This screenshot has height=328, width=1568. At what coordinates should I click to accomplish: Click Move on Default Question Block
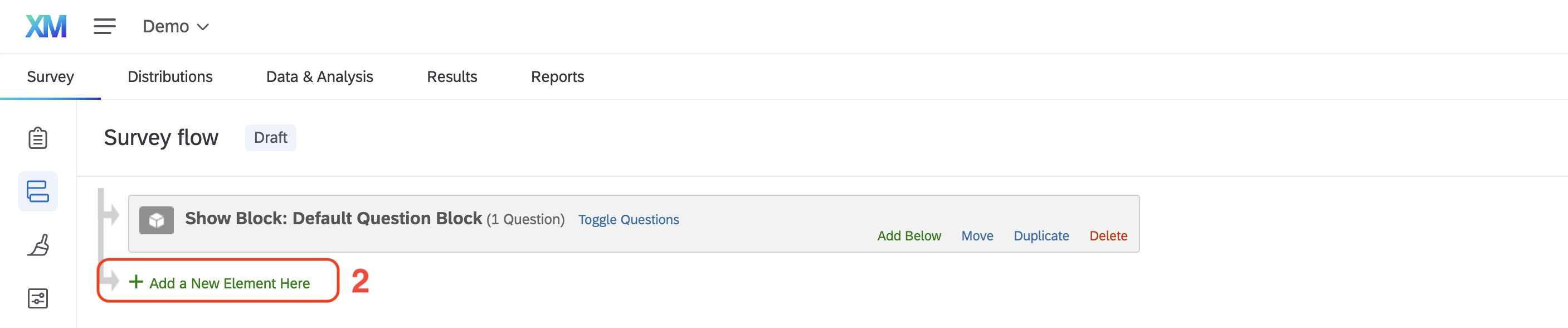(976, 236)
